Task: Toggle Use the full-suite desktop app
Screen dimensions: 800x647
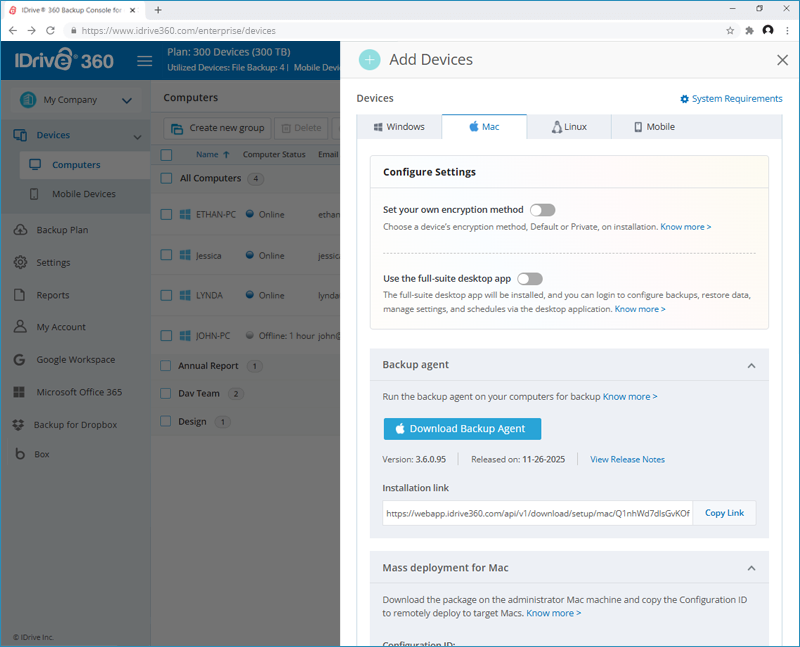Action: point(529,279)
